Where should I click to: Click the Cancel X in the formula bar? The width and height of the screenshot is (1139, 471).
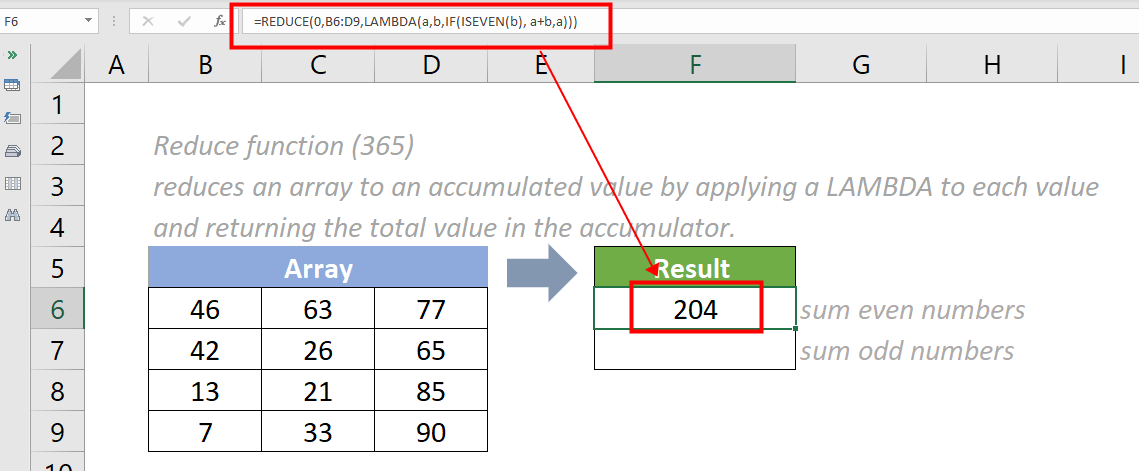148,20
